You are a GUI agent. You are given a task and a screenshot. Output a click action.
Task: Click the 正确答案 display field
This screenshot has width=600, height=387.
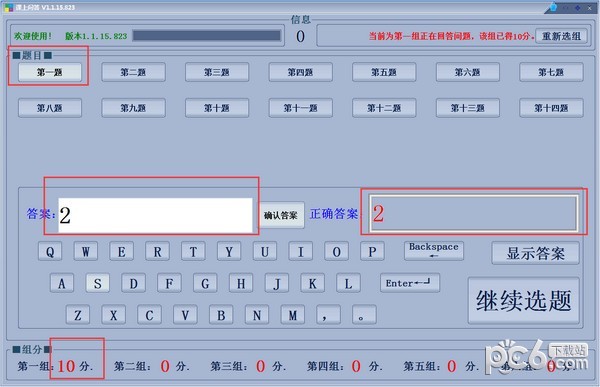473,214
